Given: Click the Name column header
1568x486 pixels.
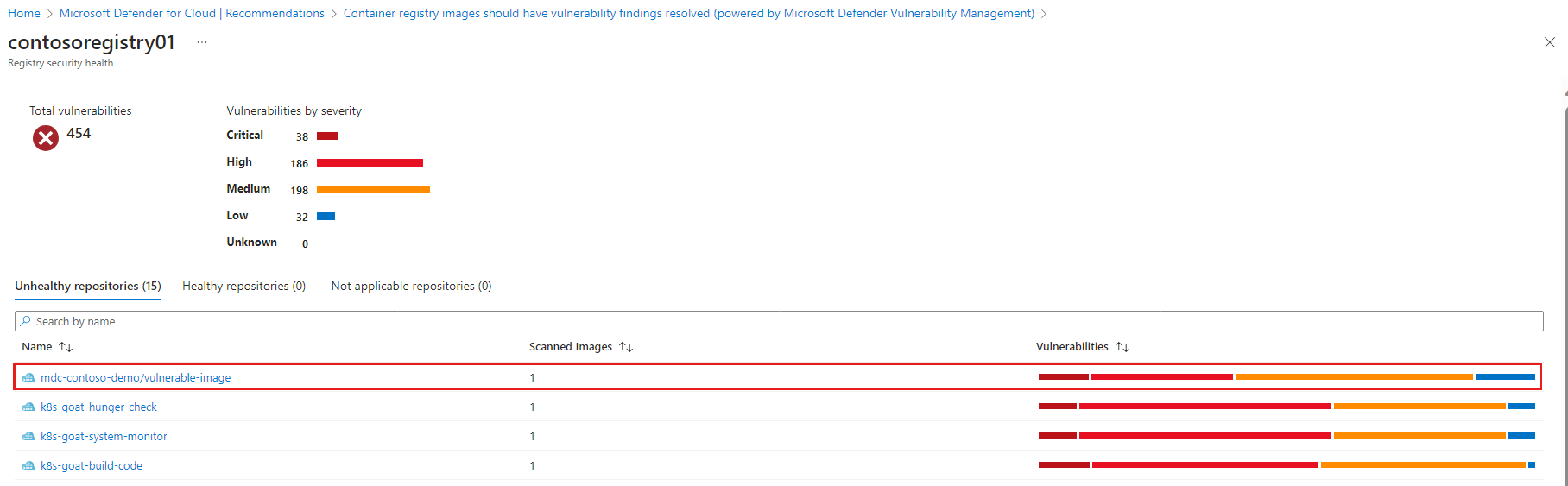Looking at the screenshot, I should 37,347.
